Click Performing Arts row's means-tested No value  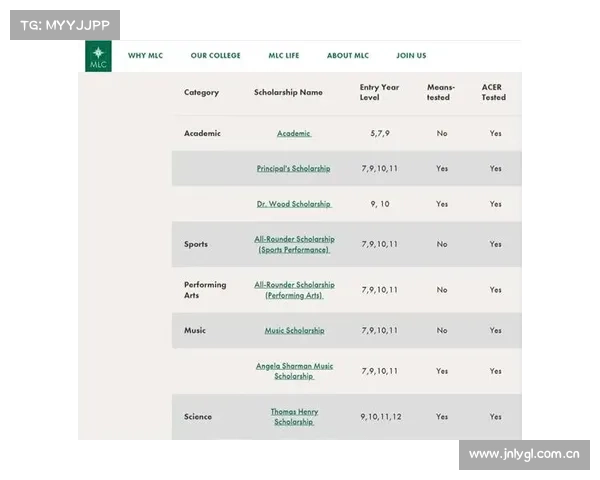(x=442, y=290)
